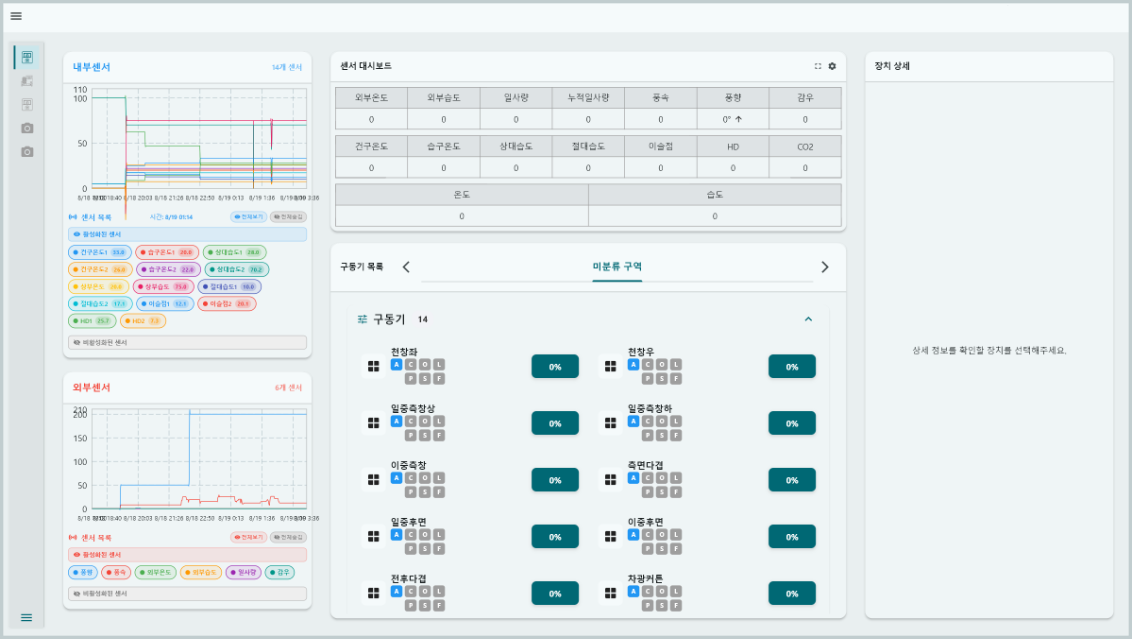Click 전체보기 button under 내부센서 chart
Screen dimensions: 1132x639
(248, 216)
